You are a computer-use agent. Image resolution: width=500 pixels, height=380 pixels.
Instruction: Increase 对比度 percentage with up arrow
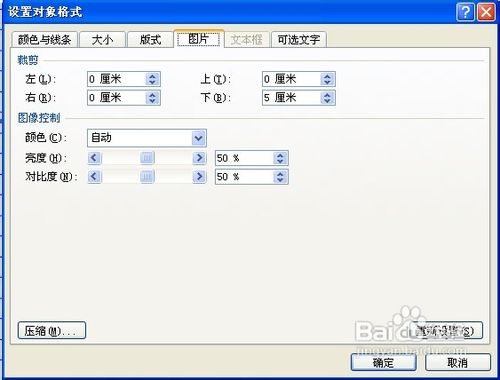[280, 173]
